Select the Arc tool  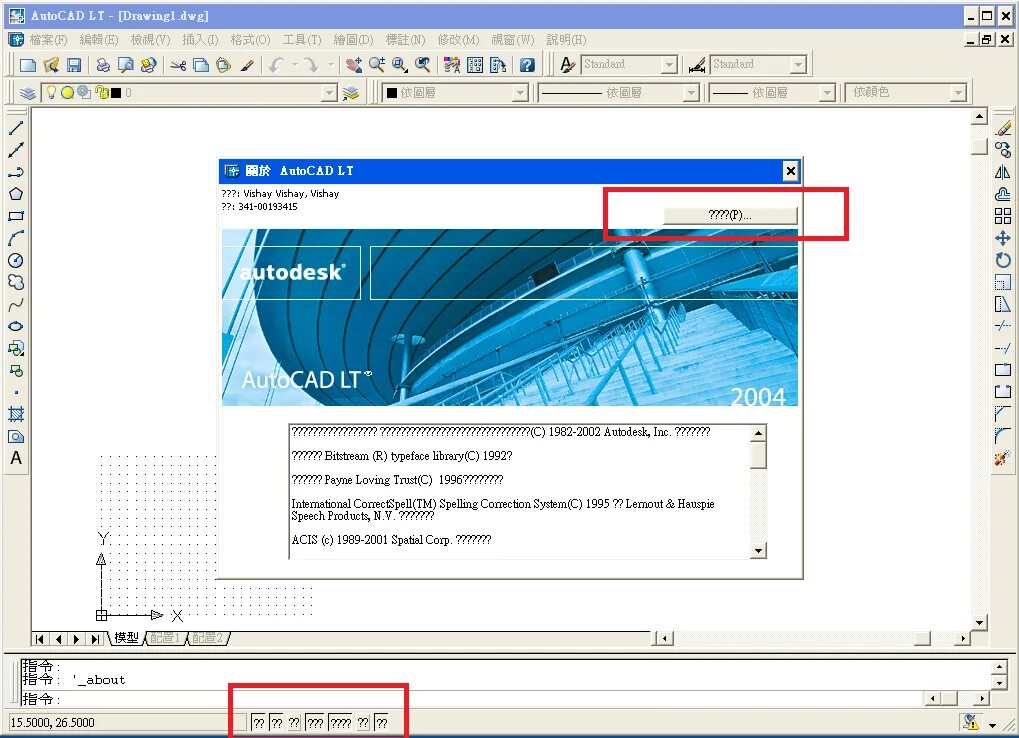point(16,238)
